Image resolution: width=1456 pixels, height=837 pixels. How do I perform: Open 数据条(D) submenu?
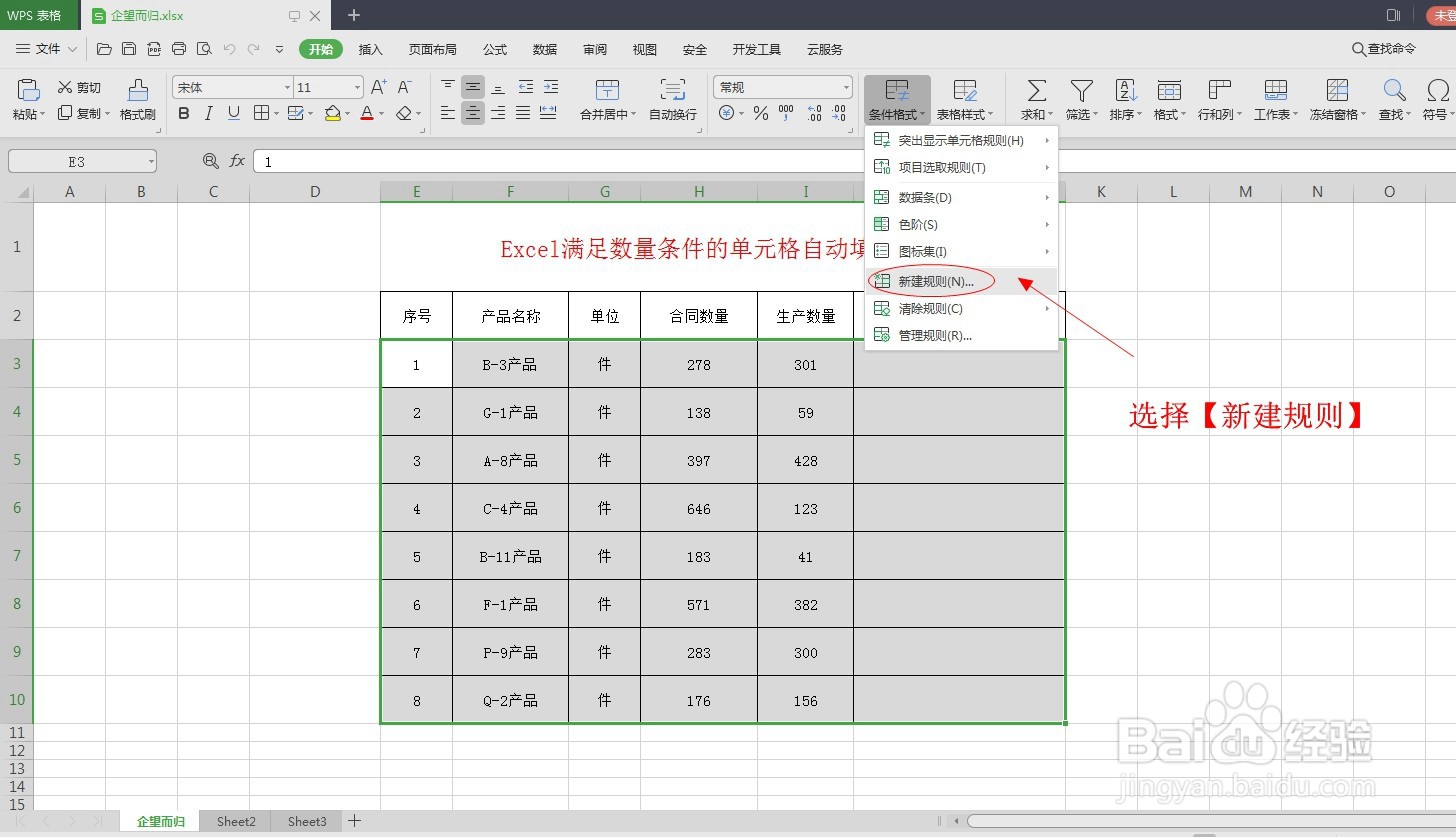tap(961, 198)
